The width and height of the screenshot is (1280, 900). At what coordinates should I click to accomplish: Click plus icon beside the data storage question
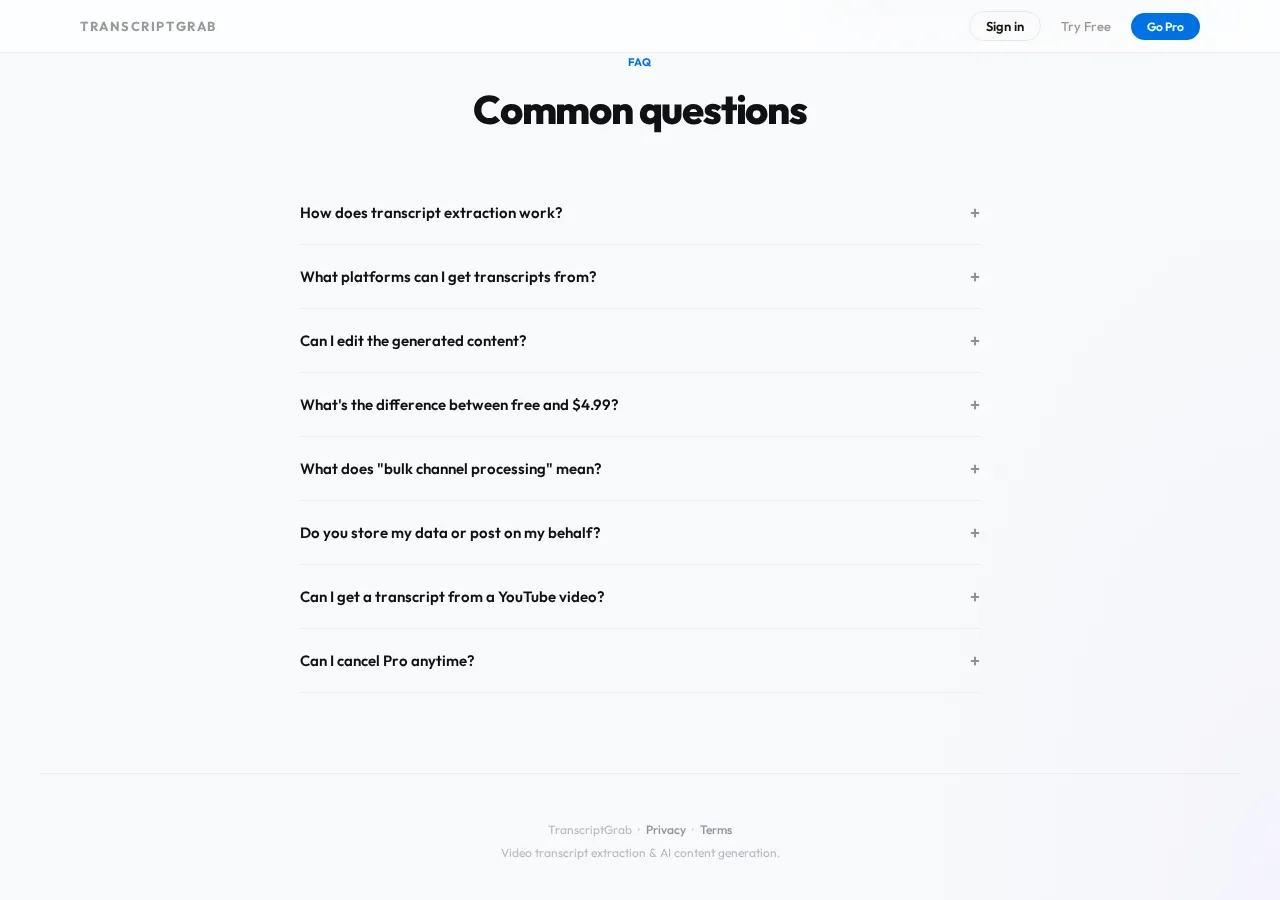974,533
